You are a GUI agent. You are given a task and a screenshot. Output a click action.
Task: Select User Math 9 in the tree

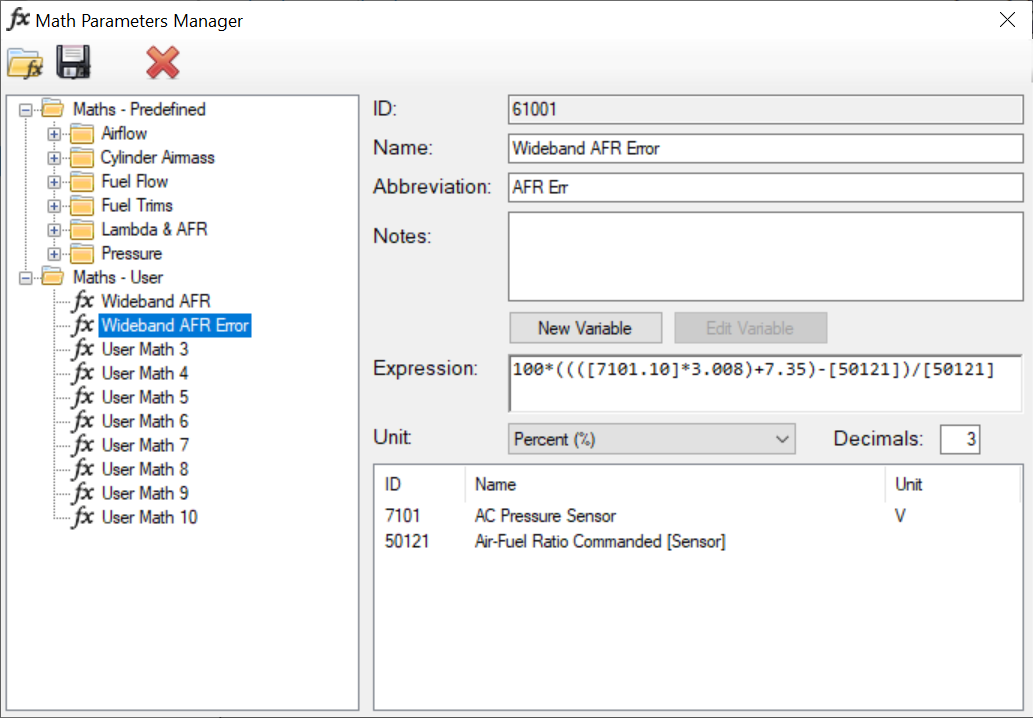(145, 493)
